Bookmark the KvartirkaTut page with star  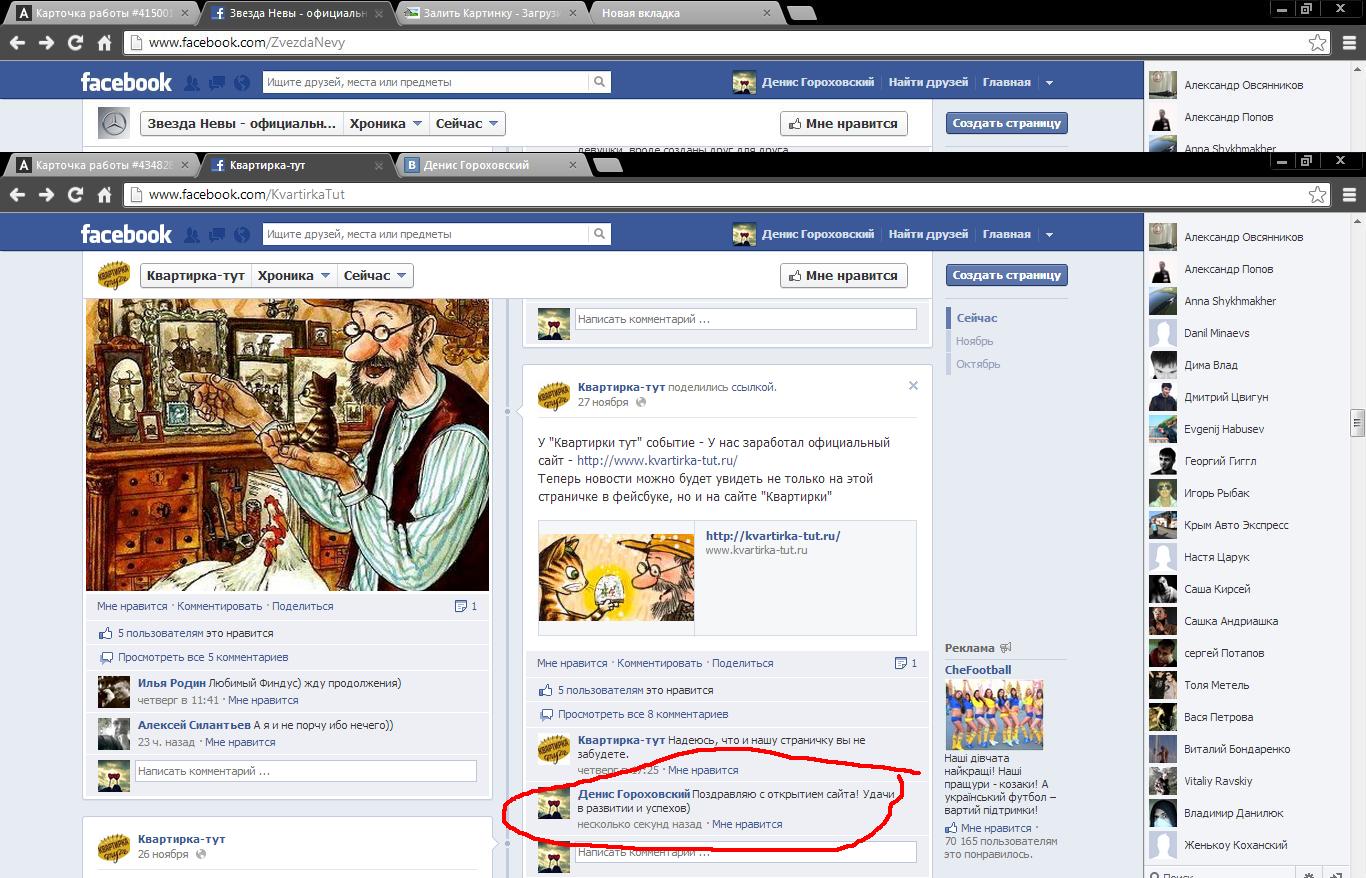1318,195
